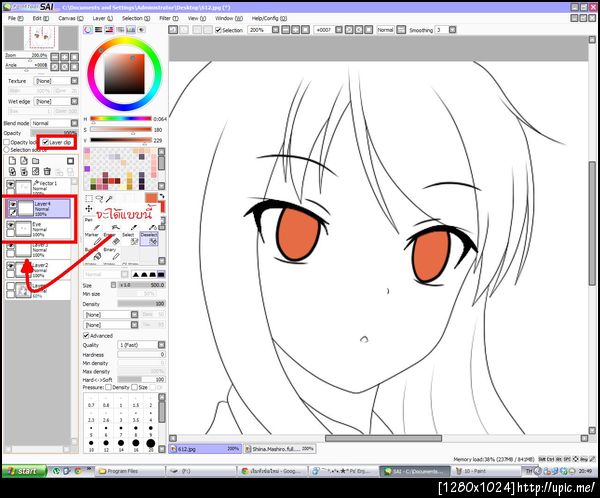Viewport: 600px width, 498px height.
Task: Click the zoom in plus button in the top toolbar
Action: [x=295, y=29]
